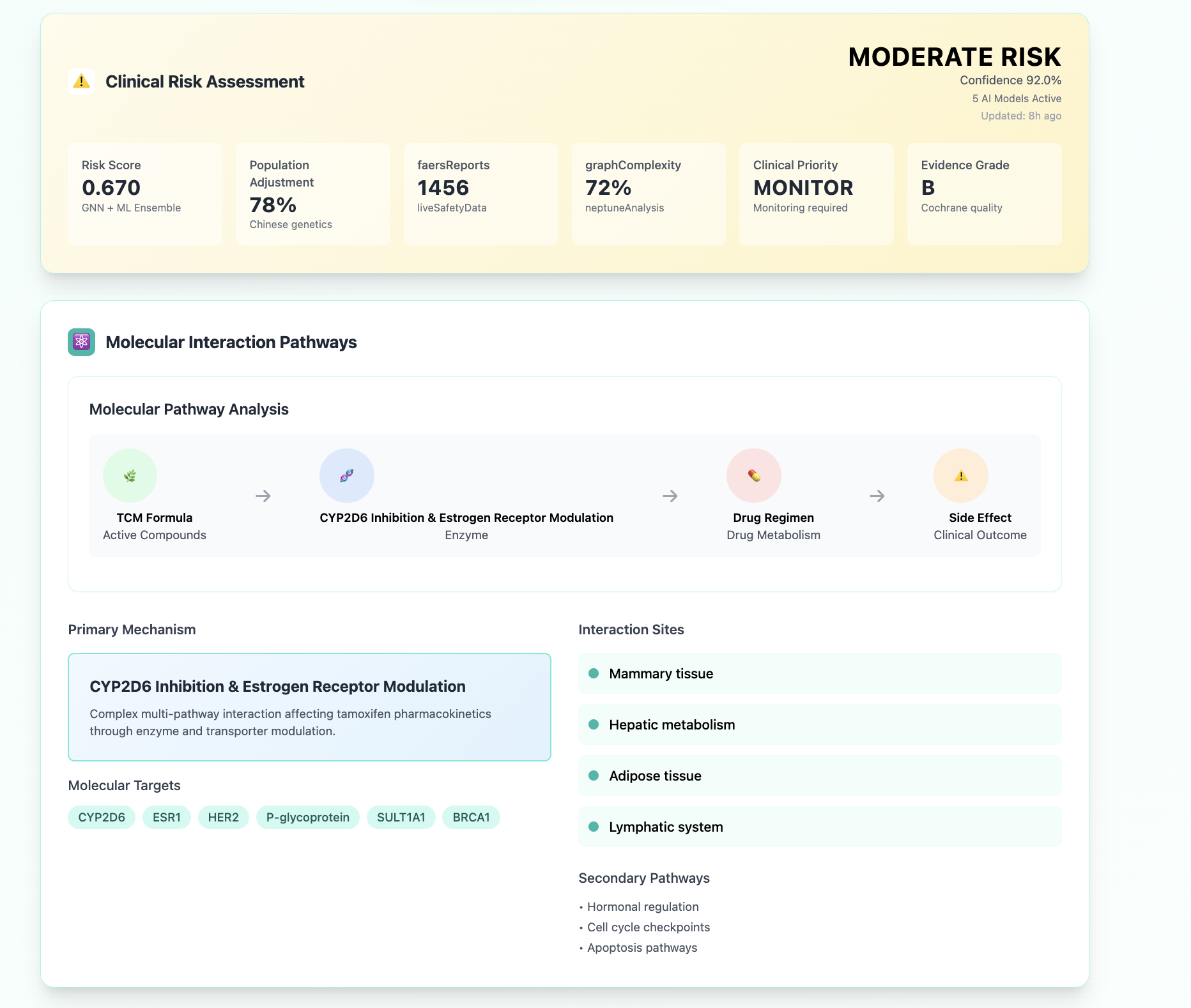This screenshot has width=1191, height=1008.
Task: Click the Side Effect warning icon
Action: point(961,476)
